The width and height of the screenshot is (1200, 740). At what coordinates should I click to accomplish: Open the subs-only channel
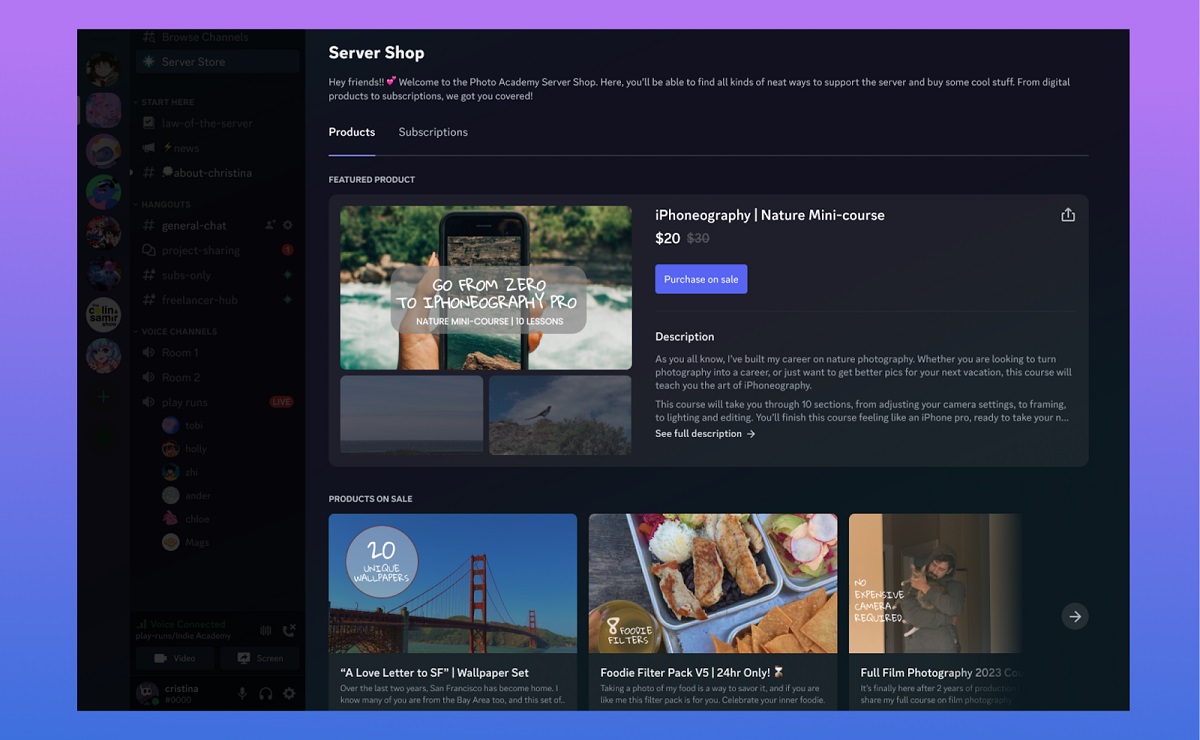coord(217,275)
